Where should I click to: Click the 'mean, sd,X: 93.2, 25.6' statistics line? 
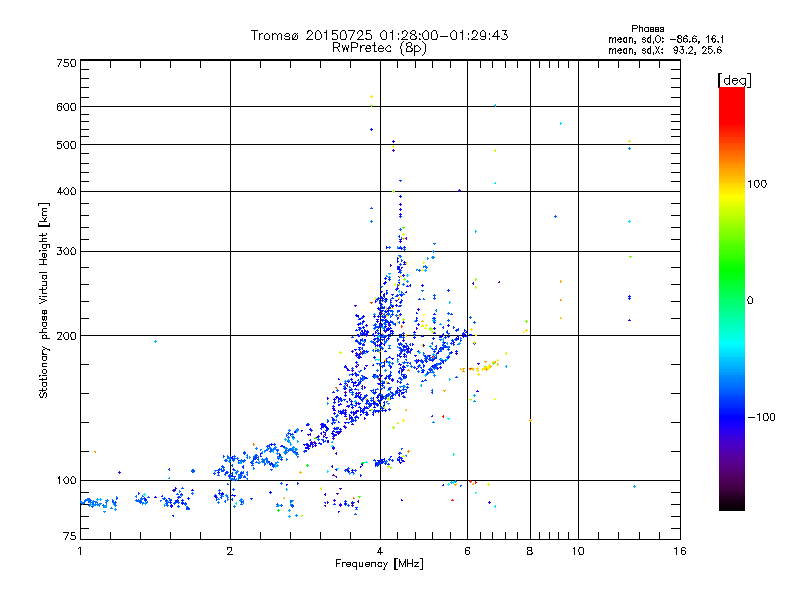coord(665,50)
